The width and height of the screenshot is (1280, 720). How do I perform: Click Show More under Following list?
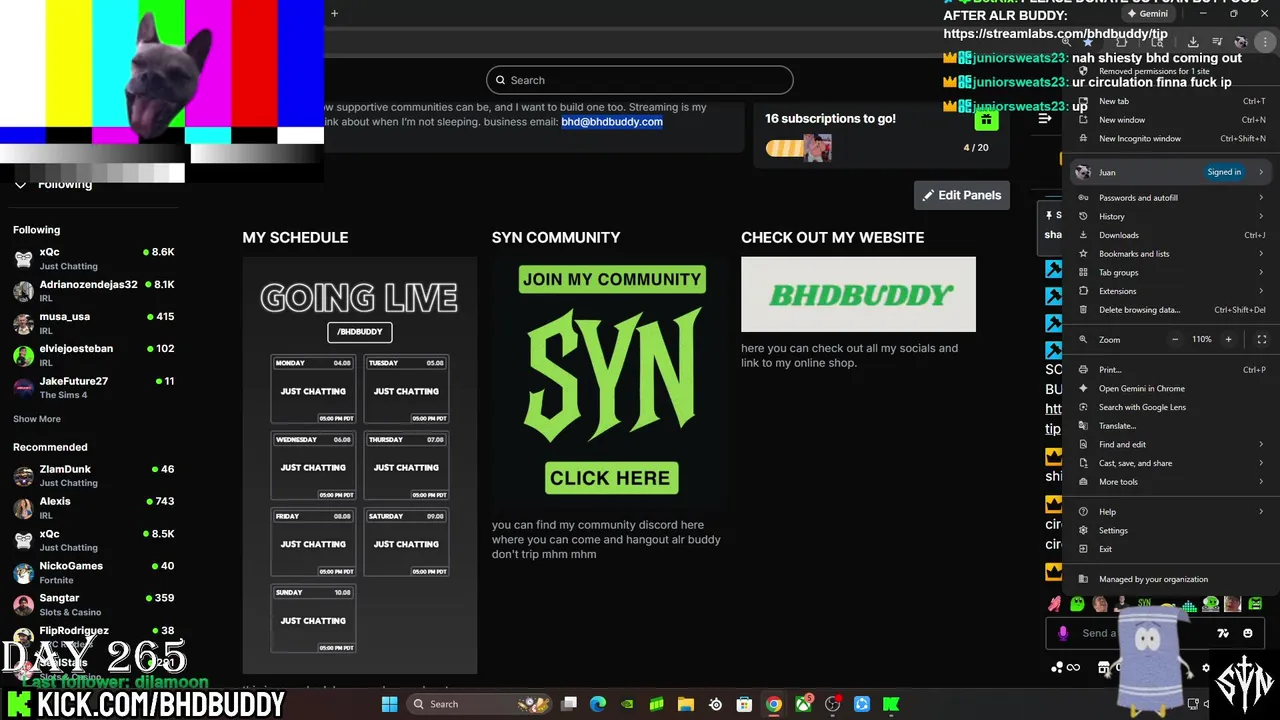[37, 419]
